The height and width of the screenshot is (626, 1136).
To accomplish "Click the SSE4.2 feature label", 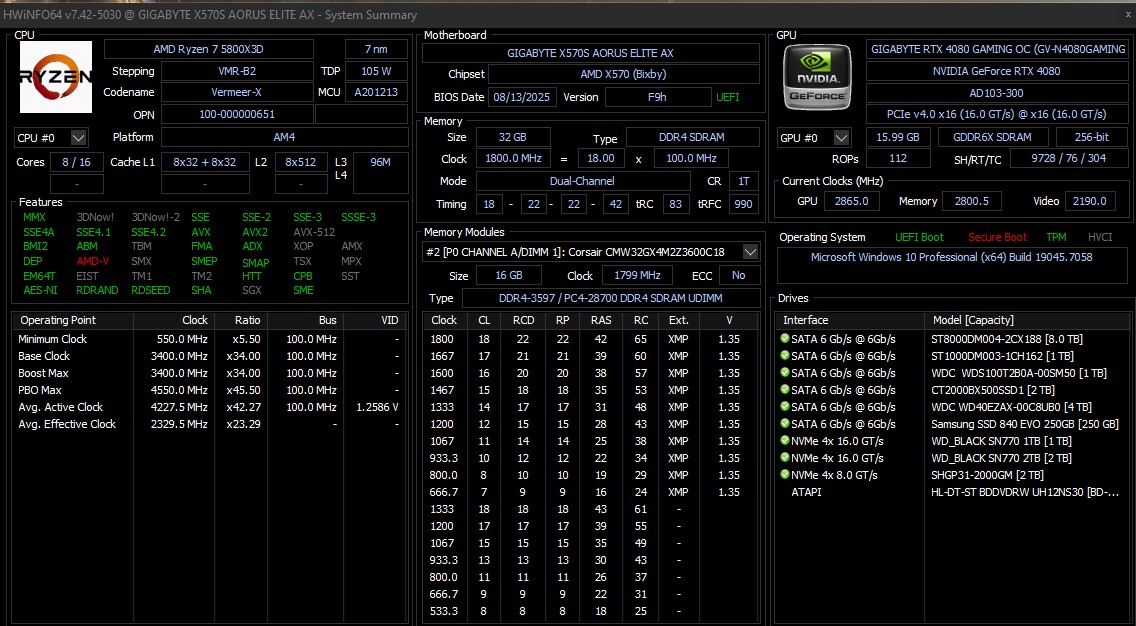I will point(149,232).
